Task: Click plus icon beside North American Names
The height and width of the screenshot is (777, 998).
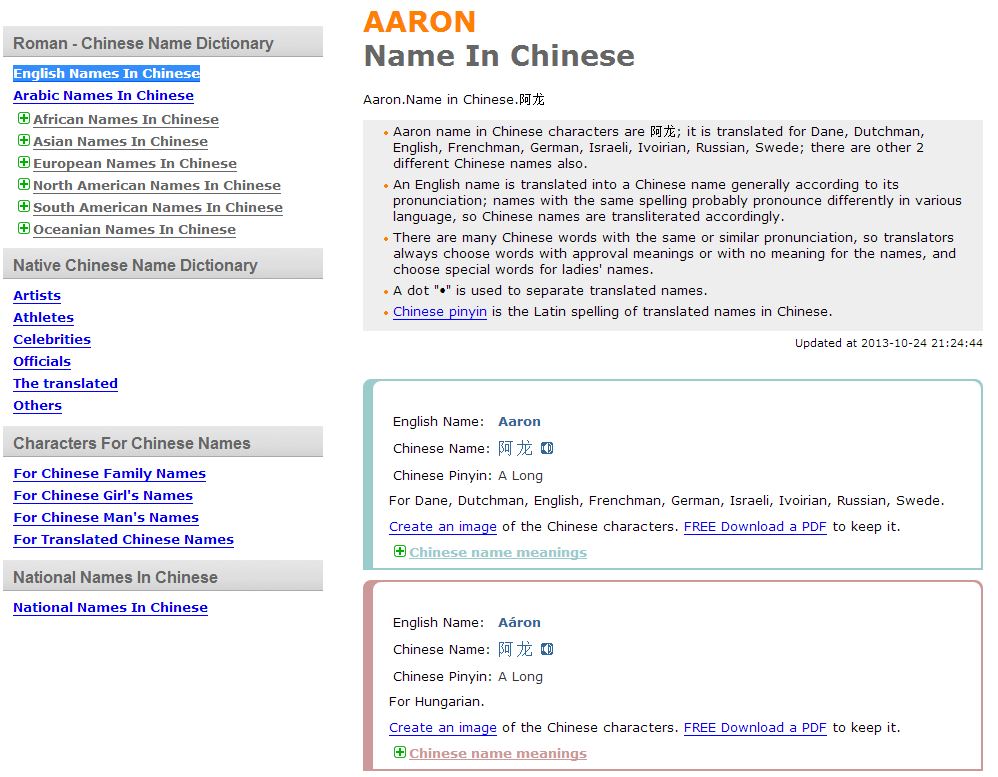Action: [23, 185]
